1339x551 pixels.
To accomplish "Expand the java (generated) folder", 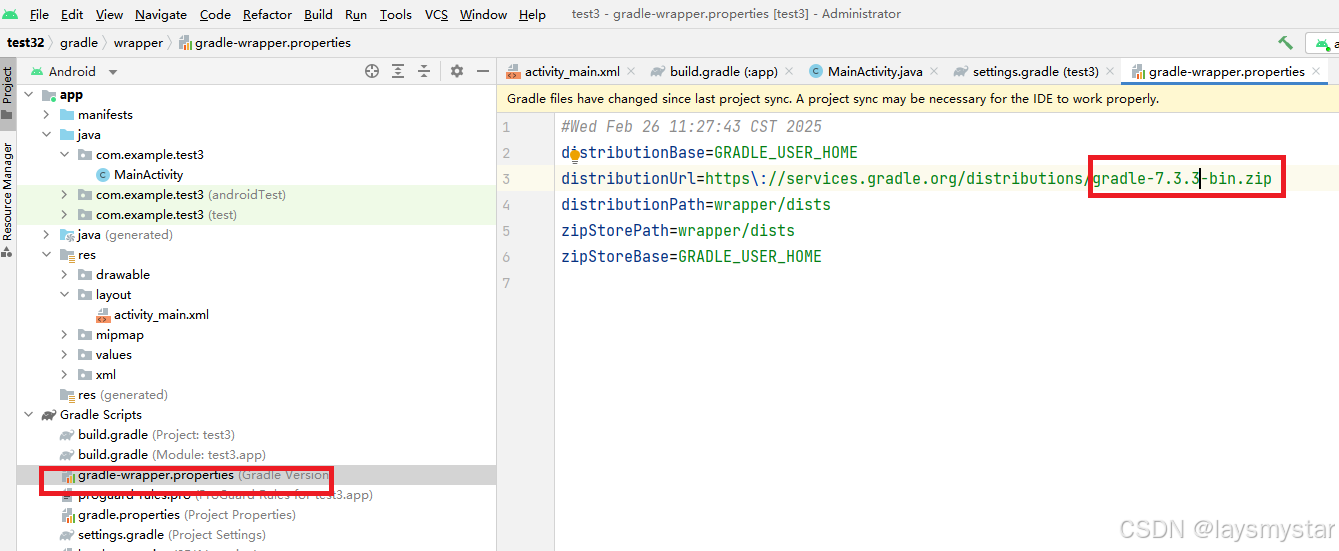I will click(x=46, y=235).
